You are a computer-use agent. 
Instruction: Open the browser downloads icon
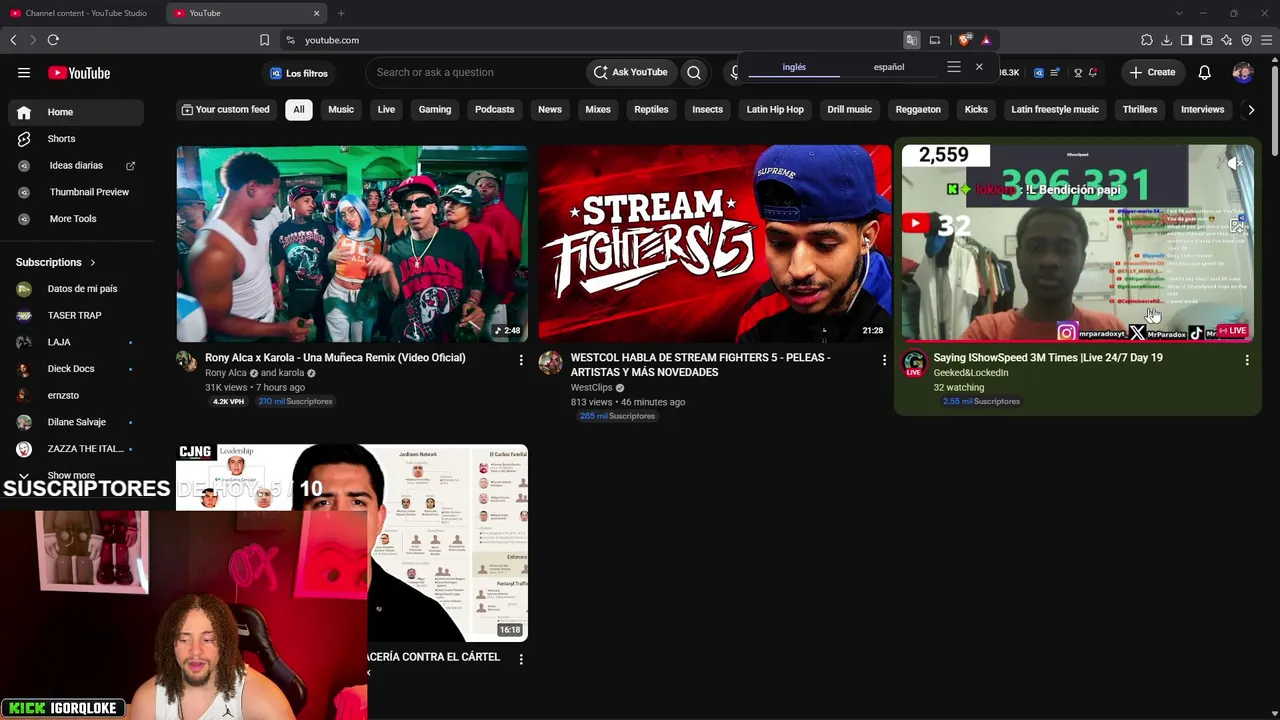click(1166, 40)
